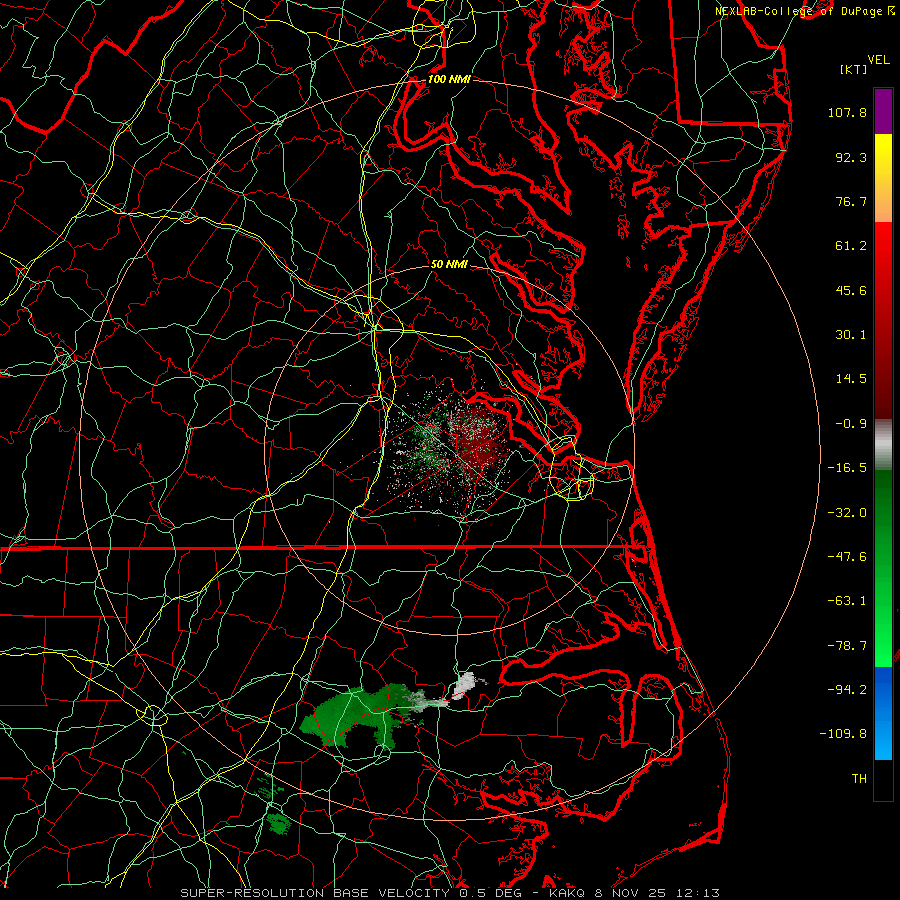Image resolution: width=900 pixels, height=900 pixels.
Task: Choose the -78.7 scale label
Action: point(847,646)
